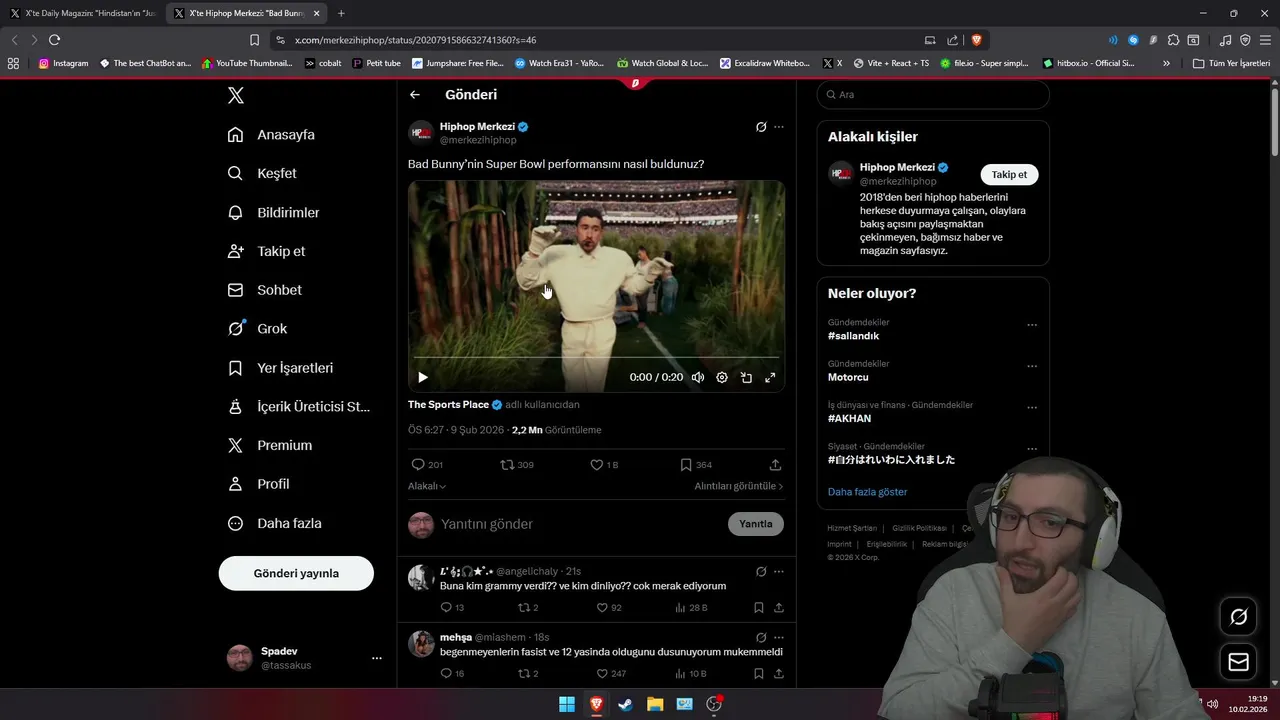Screen dimensions: 1280x720
Task: Seek on video progress bar
Action: point(596,357)
